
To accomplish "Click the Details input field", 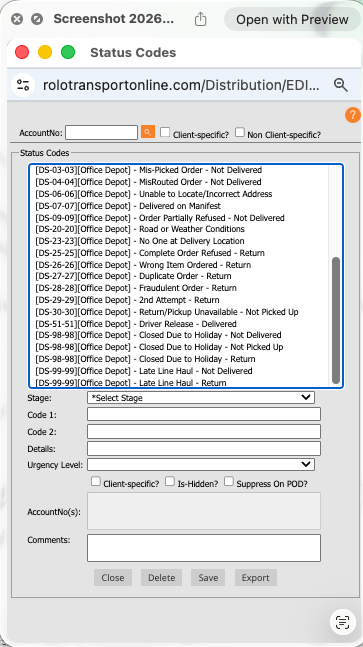I will (204, 449).
